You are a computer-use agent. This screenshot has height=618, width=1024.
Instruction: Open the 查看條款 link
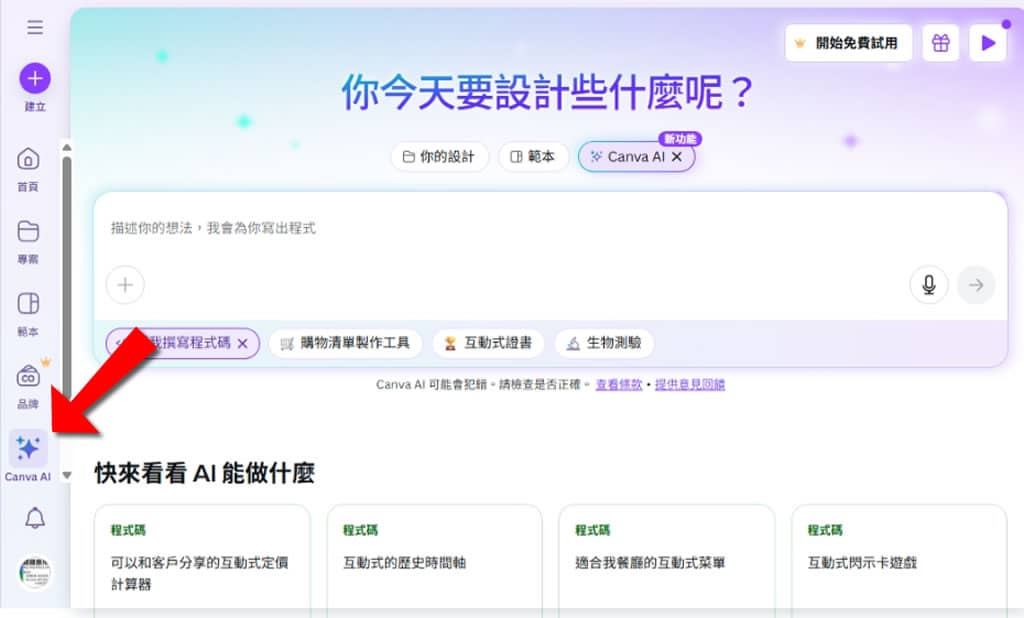tap(619, 385)
